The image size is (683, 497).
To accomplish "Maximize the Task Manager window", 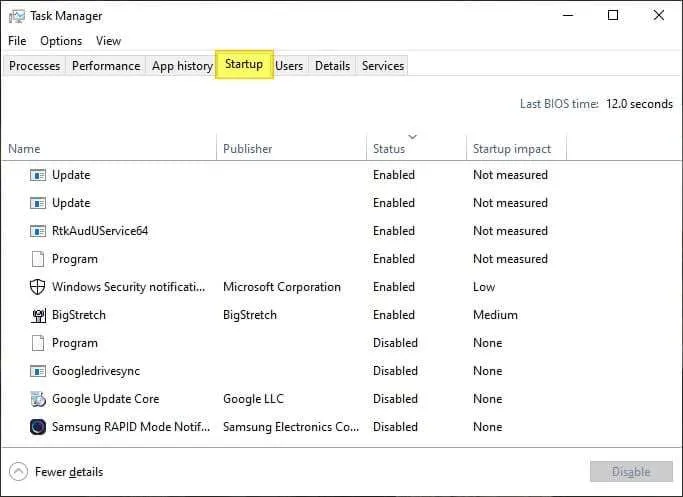I will pos(613,15).
